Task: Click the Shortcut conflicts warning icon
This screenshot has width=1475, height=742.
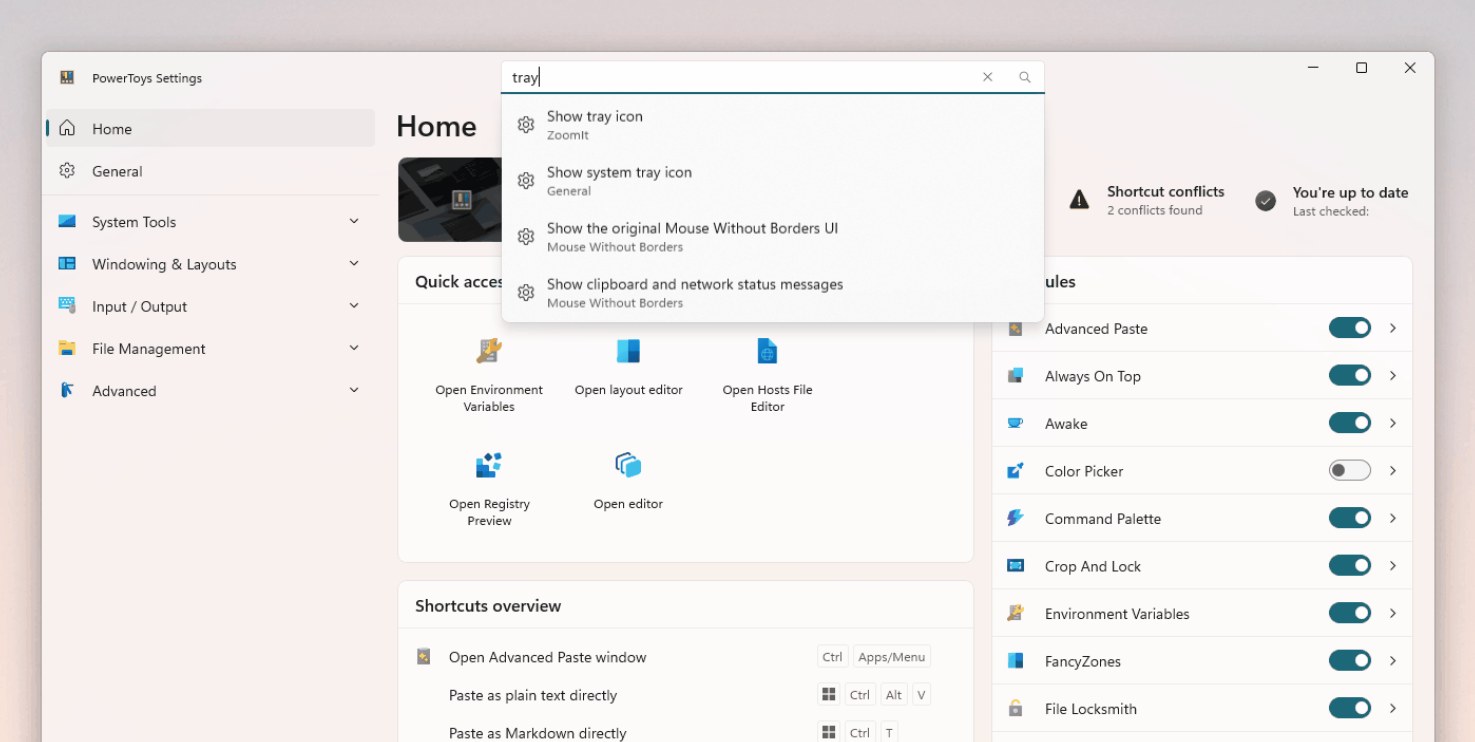Action: 1079,200
